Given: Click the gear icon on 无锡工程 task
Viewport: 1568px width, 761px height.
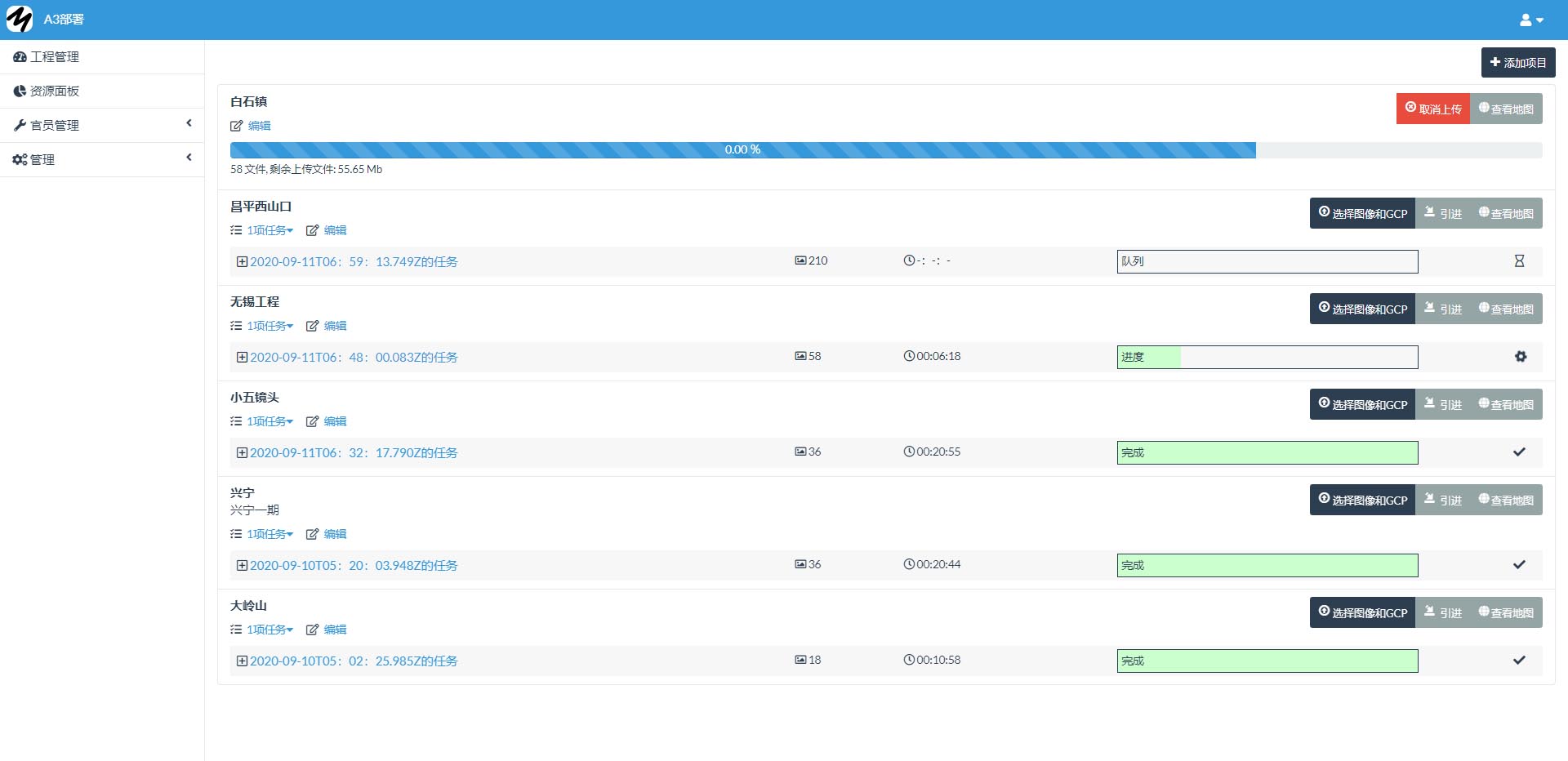Looking at the screenshot, I should coord(1520,357).
